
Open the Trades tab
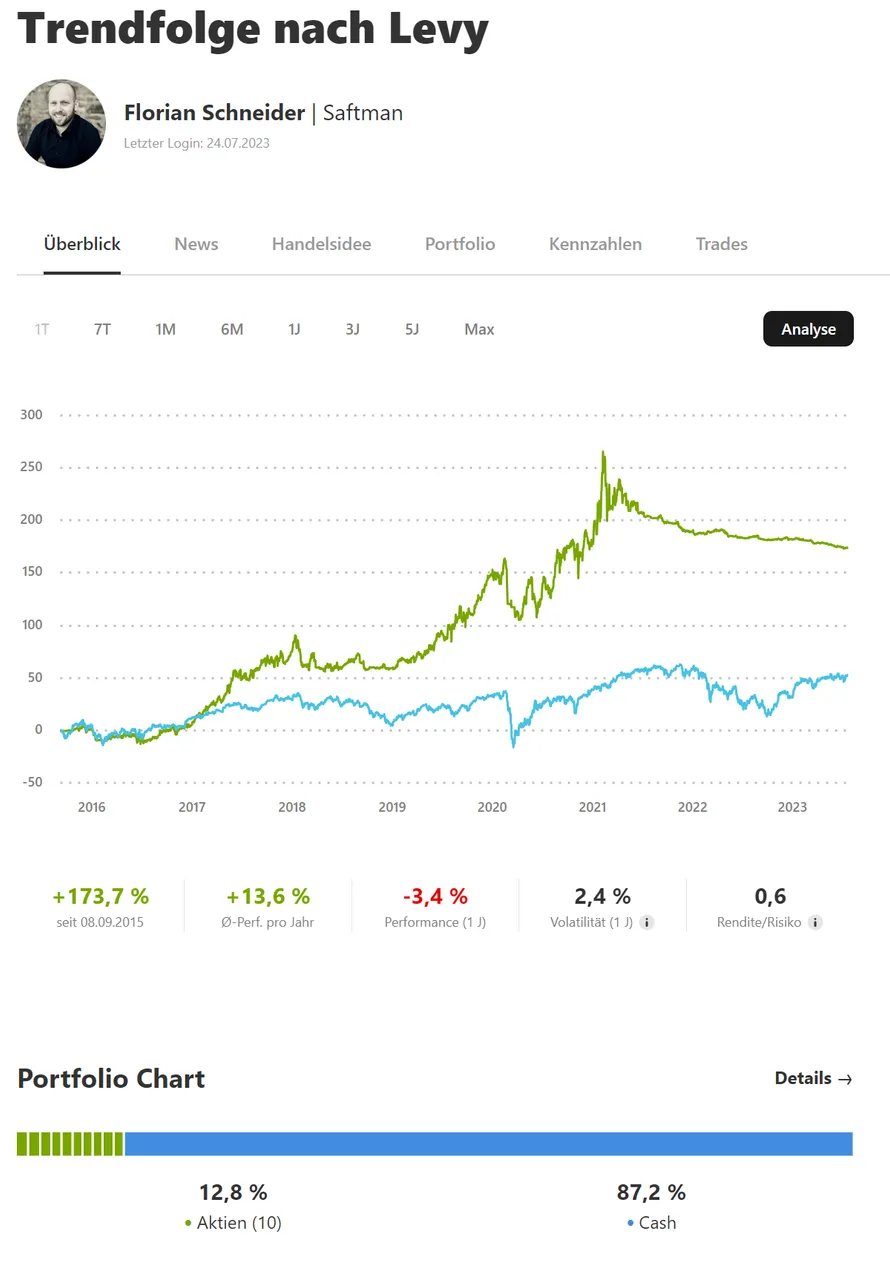[722, 244]
